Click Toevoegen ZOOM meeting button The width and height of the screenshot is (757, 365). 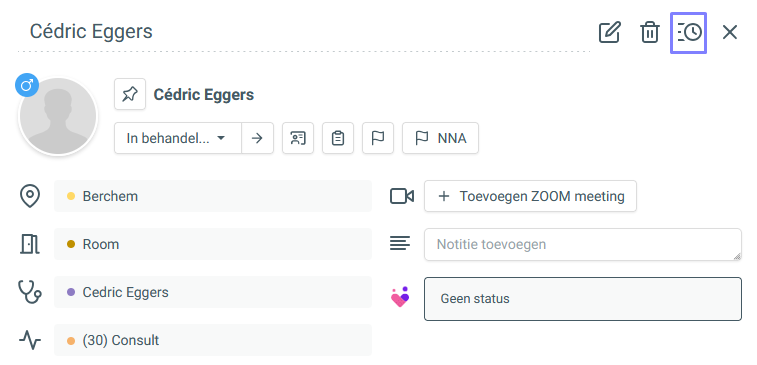click(530, 196)
